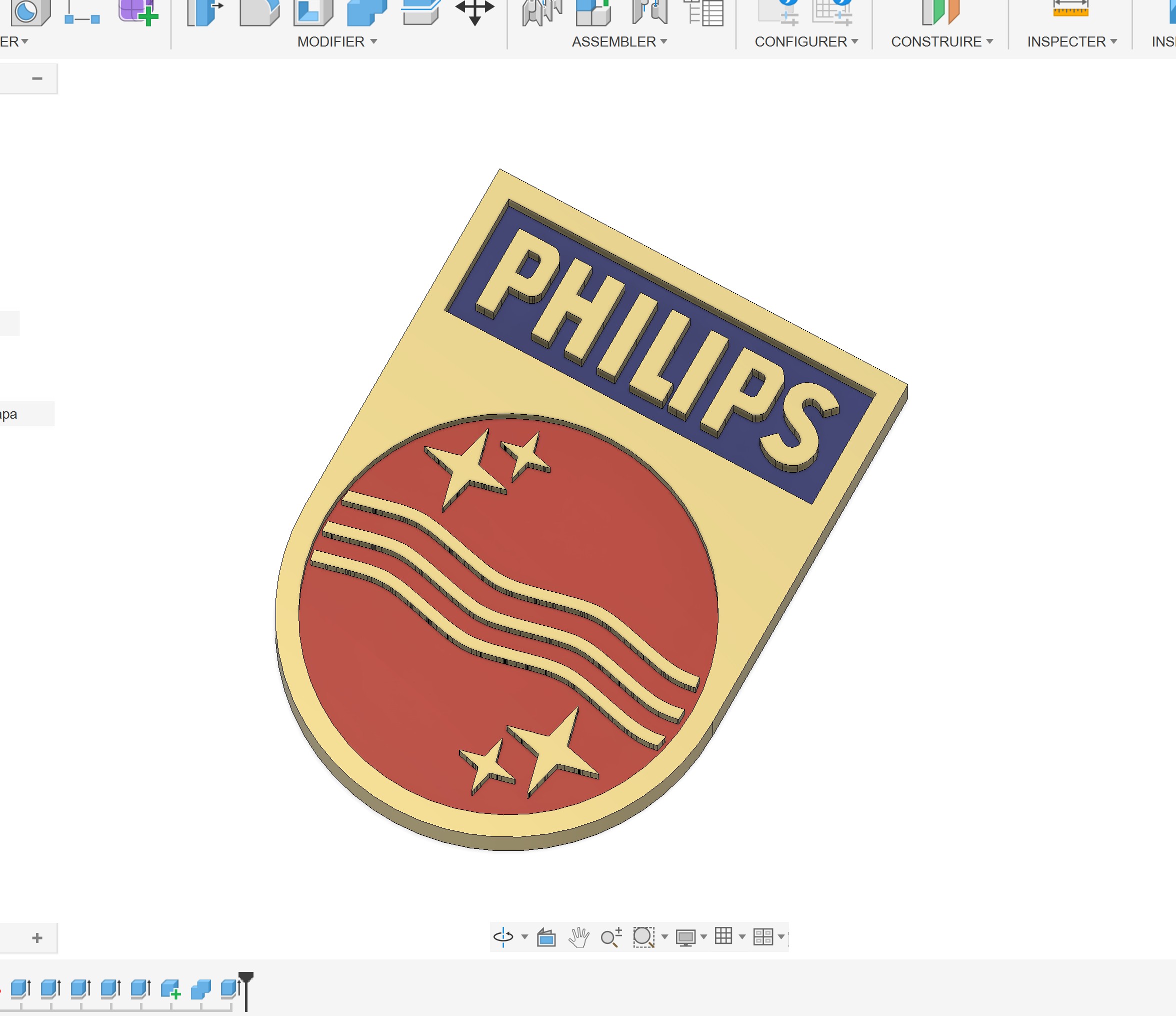Click the Grid and Snaps icon
This screenshot has height=1016, width=1176.
pyautogui.click(x=723, y=935)
